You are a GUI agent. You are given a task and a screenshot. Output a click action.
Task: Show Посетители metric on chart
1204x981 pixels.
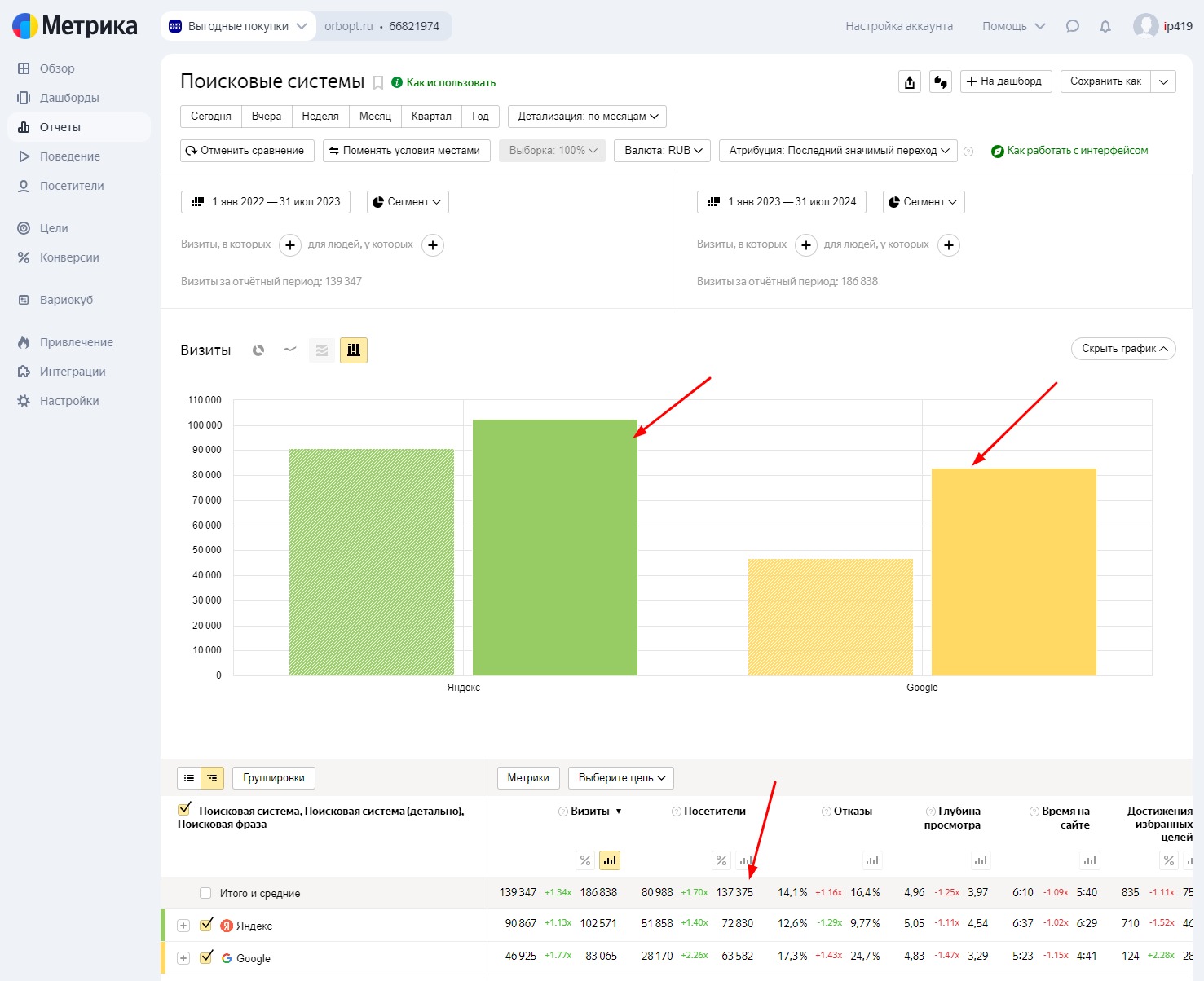pyautogui.click(x=746, y=860)
